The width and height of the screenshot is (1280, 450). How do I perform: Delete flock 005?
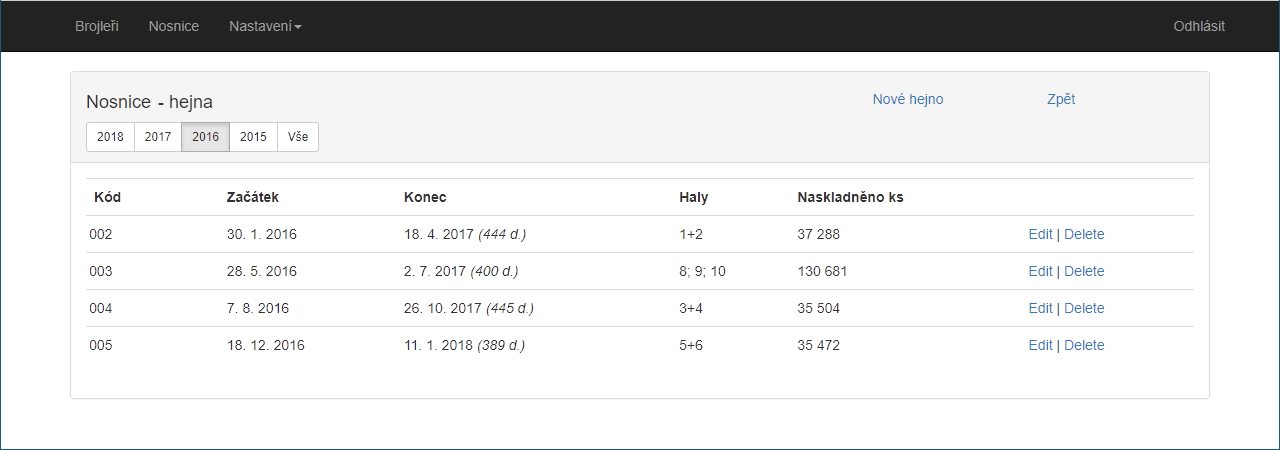click(1084, 345)
